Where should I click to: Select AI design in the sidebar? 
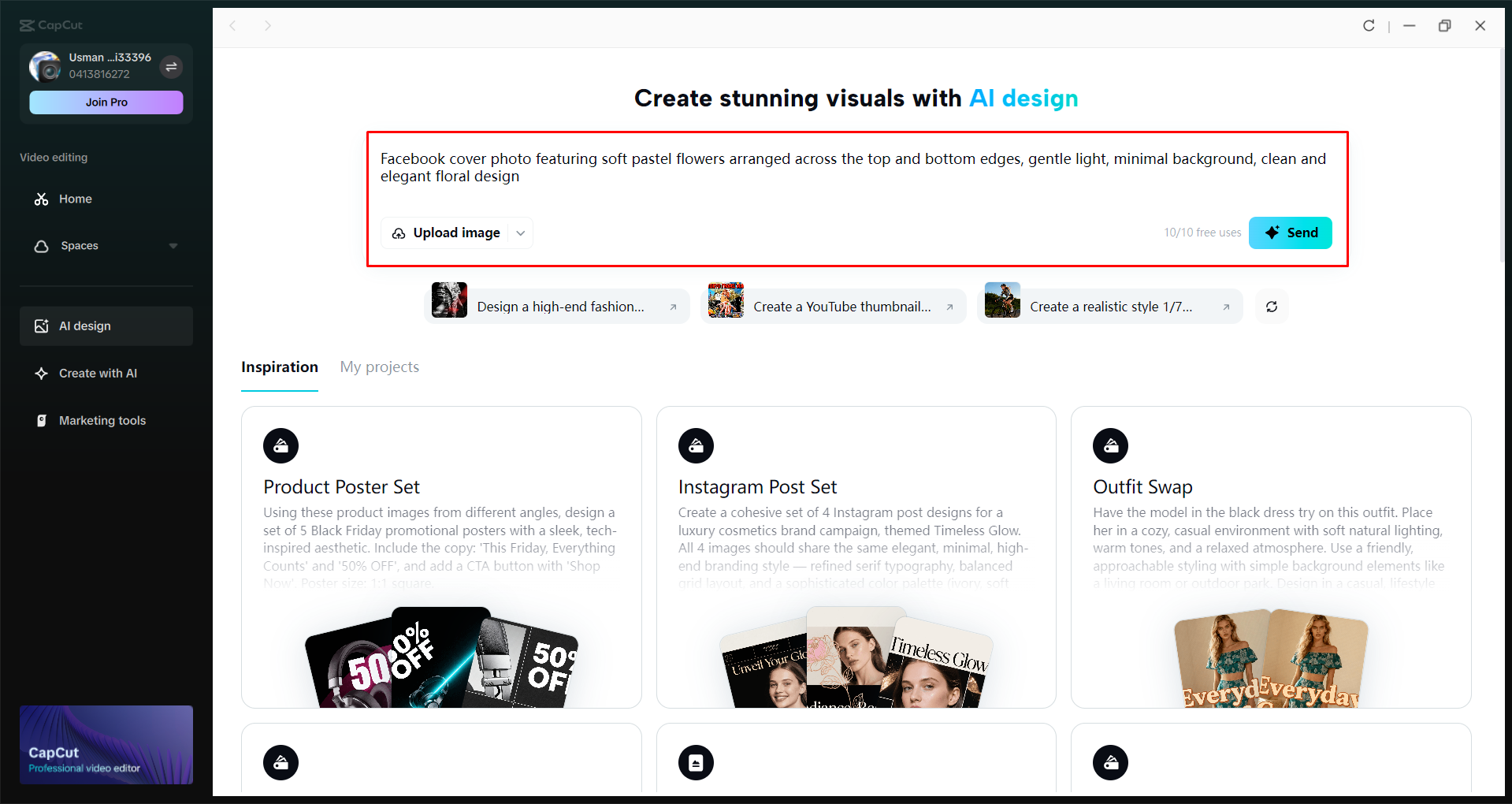tap(84, 326)
